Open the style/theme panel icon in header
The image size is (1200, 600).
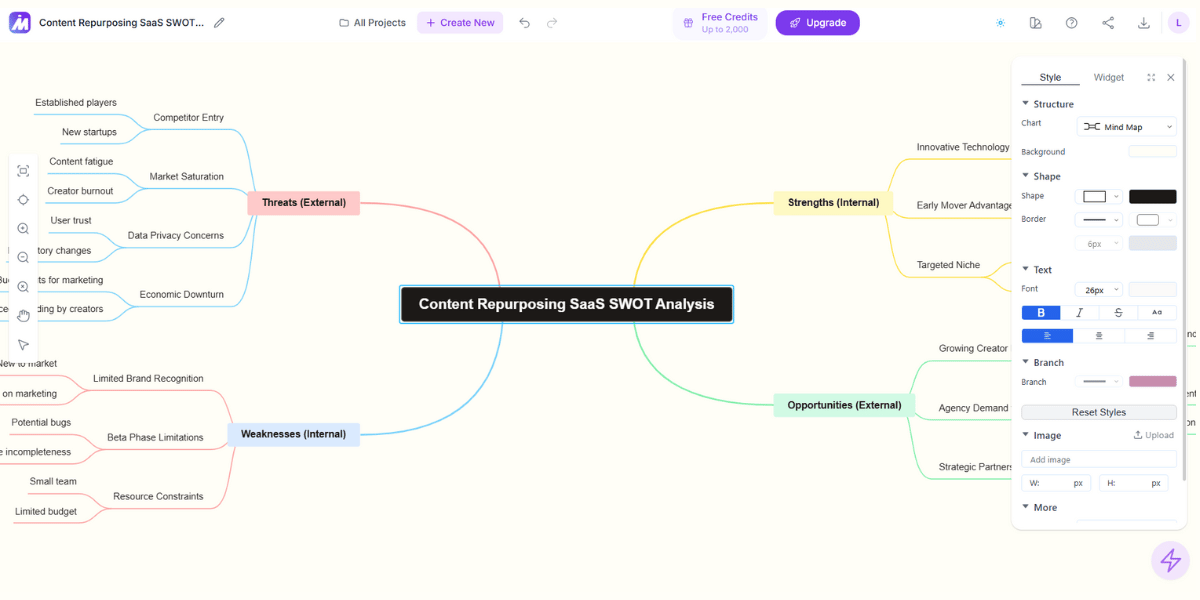1036,23
